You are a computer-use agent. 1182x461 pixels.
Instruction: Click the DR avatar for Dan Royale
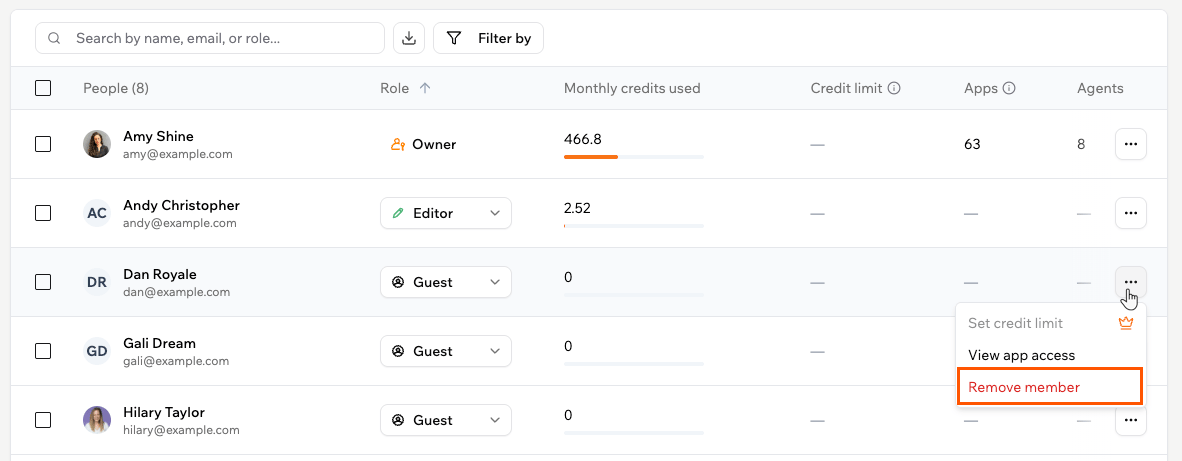coord(96,282)
